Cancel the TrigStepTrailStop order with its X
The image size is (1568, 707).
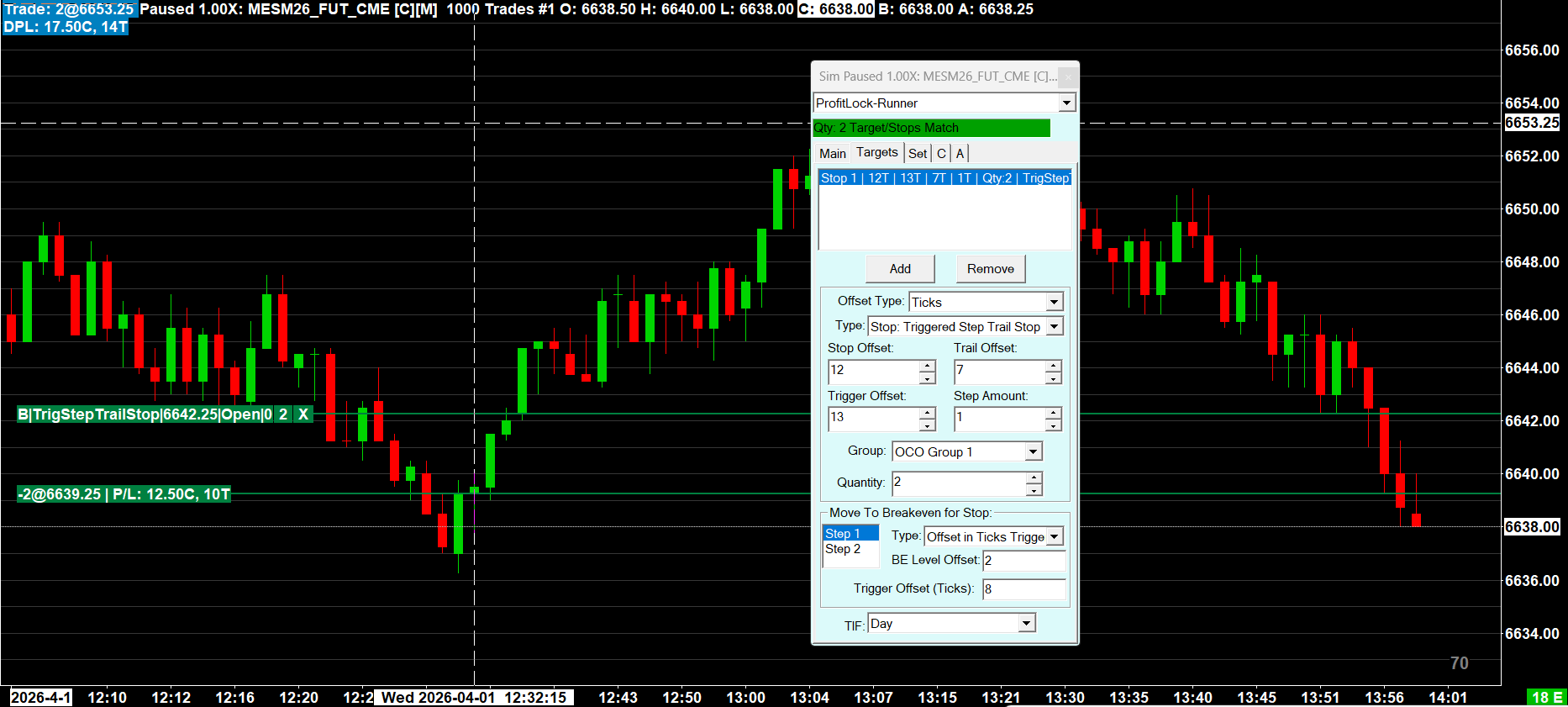[x=303, y=414]
